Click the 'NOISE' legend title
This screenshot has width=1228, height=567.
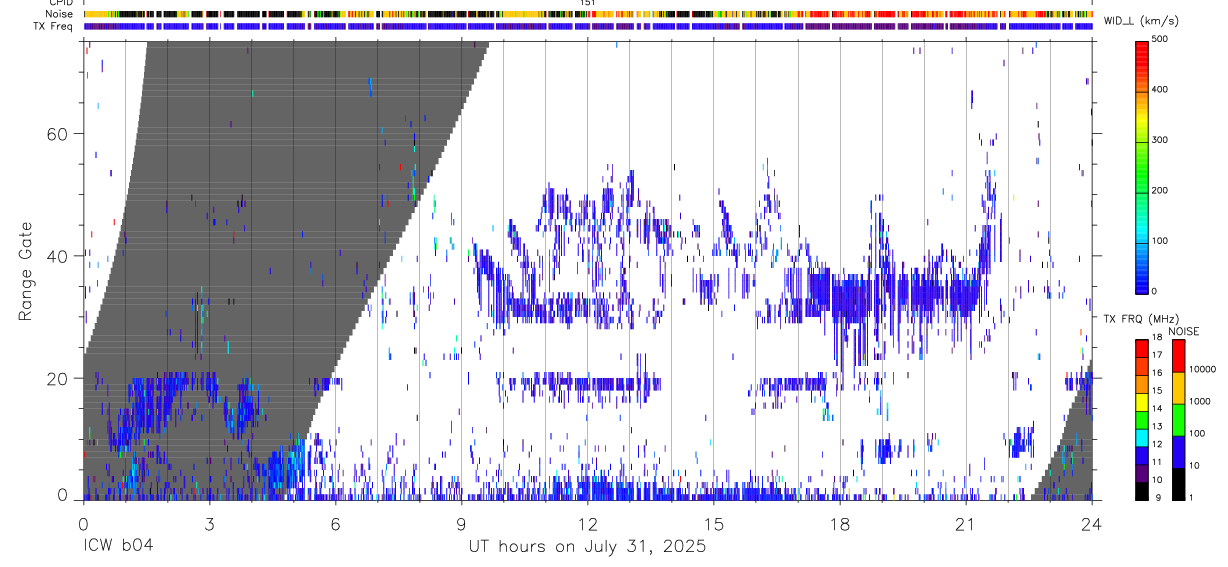pos(1183,331)
